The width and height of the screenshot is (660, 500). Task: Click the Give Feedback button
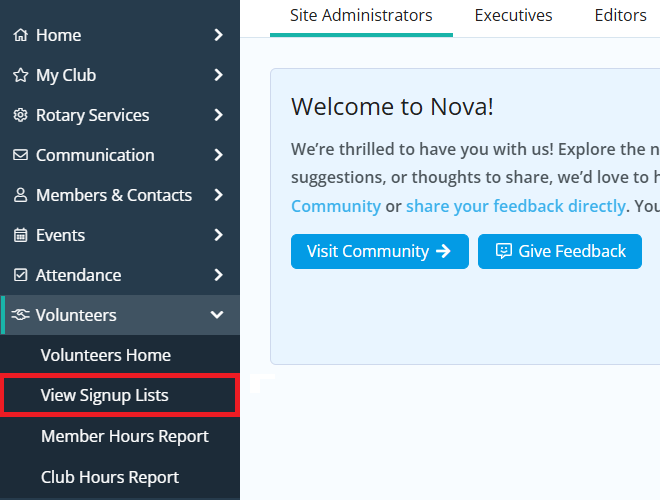[560, 251]
